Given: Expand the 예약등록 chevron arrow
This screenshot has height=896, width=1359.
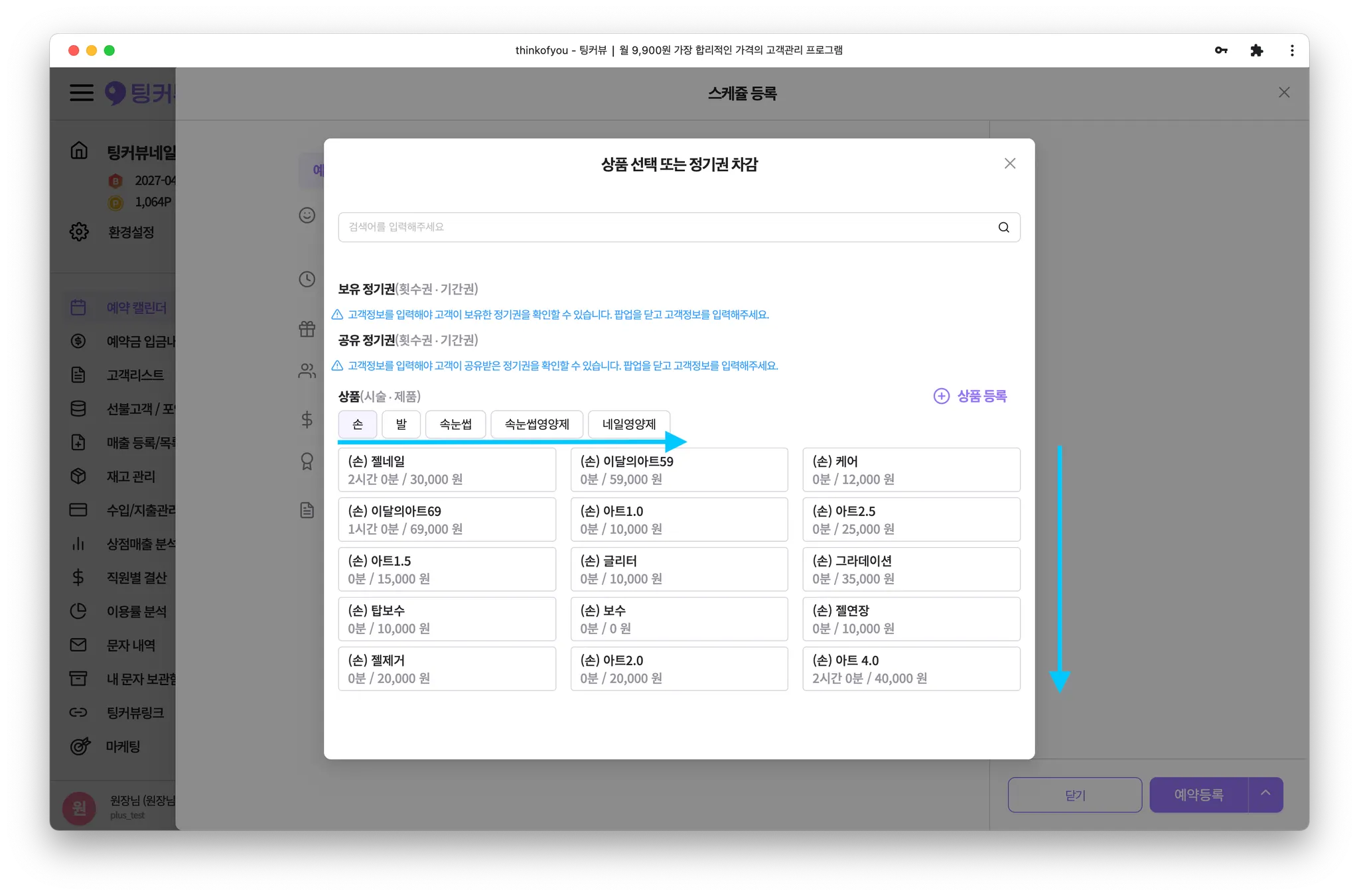Looking at the screenshot, I should [1265, 793].
